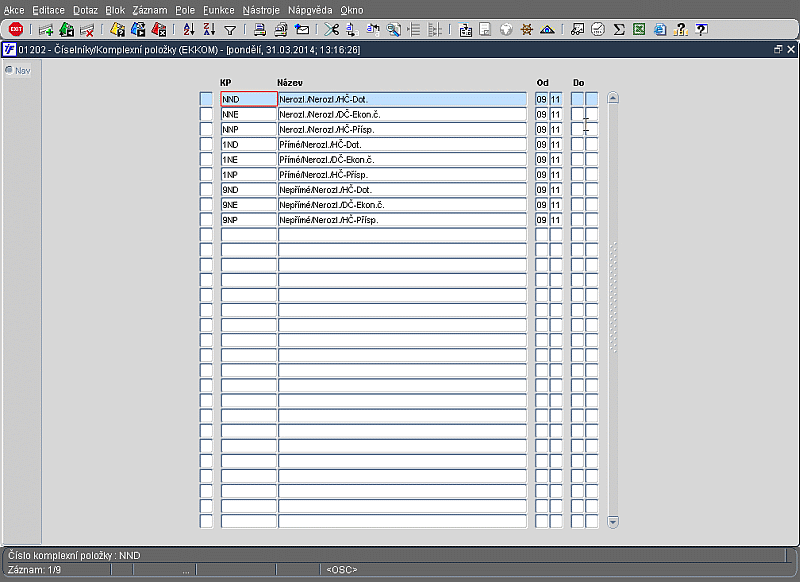Tick the selector box for row 1ND
Viewport: 800px width, 582px height.
pos(206,144)
